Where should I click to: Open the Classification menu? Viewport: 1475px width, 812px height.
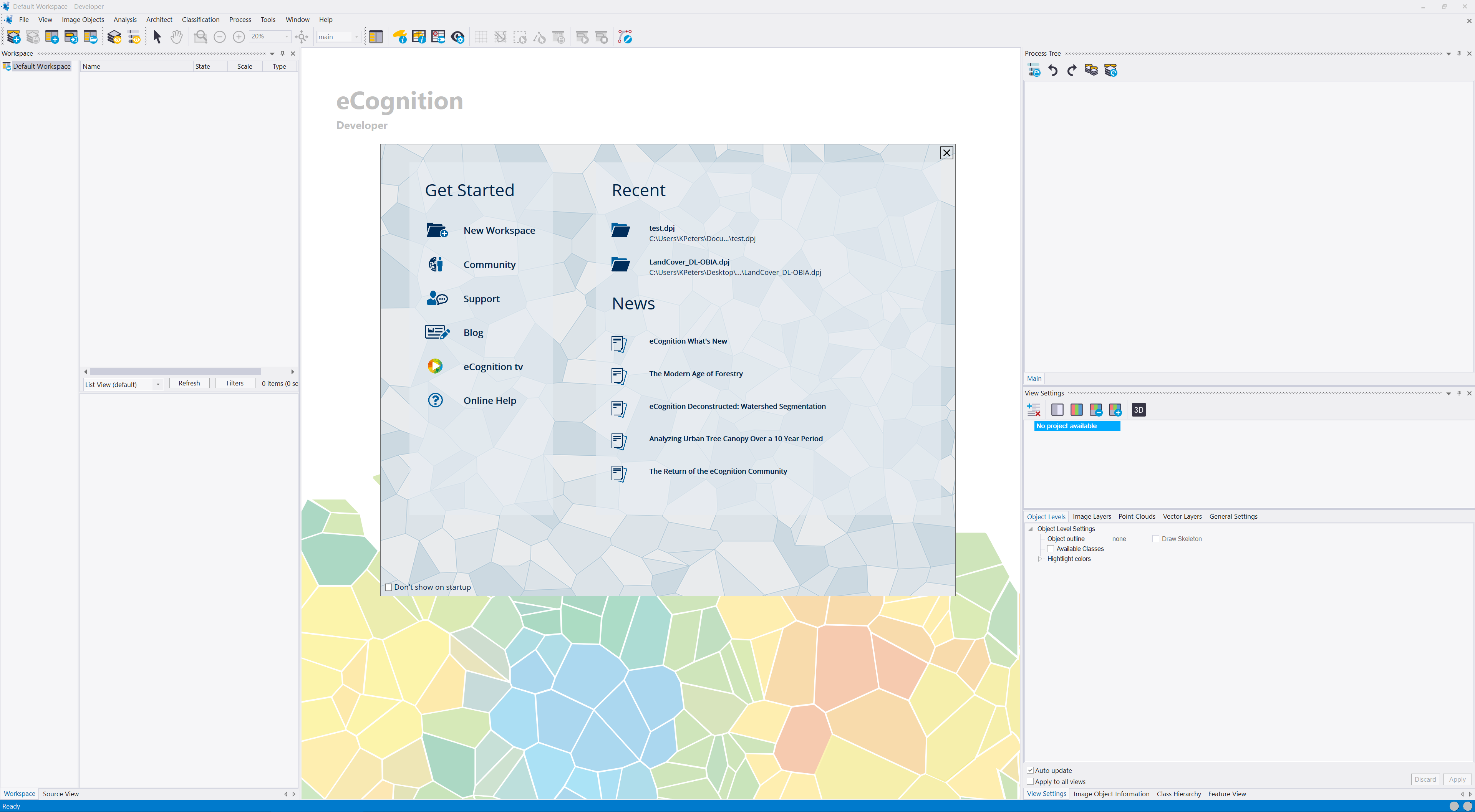tap(201, 20)
